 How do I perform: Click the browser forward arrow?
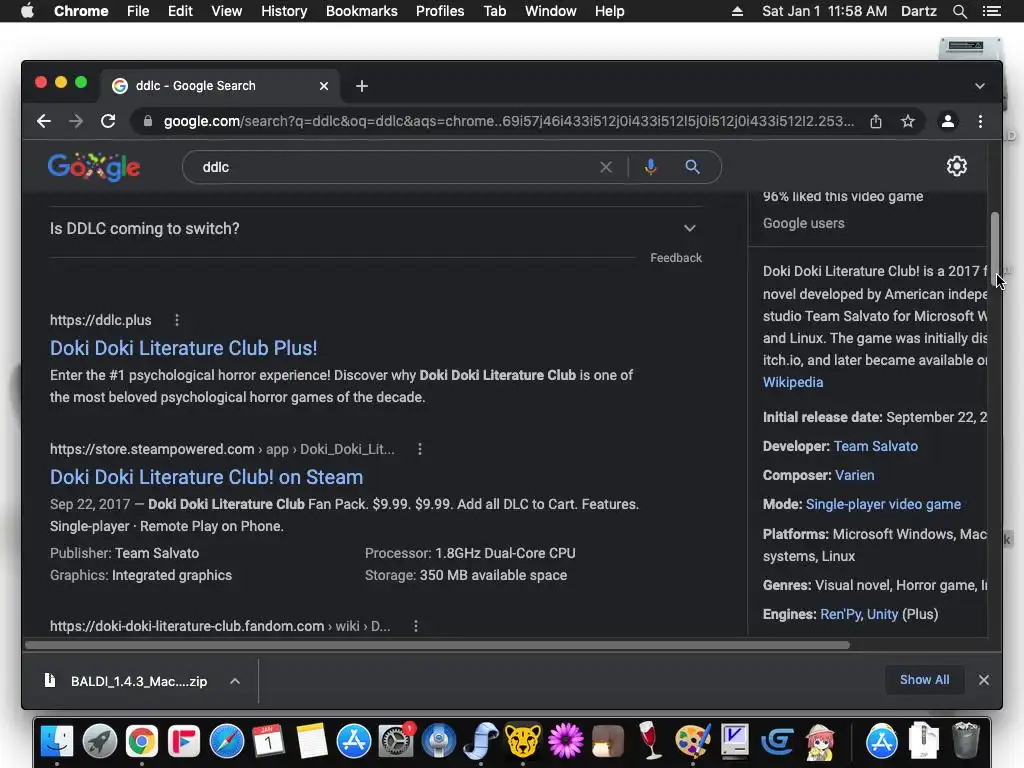tap(76, 121)
